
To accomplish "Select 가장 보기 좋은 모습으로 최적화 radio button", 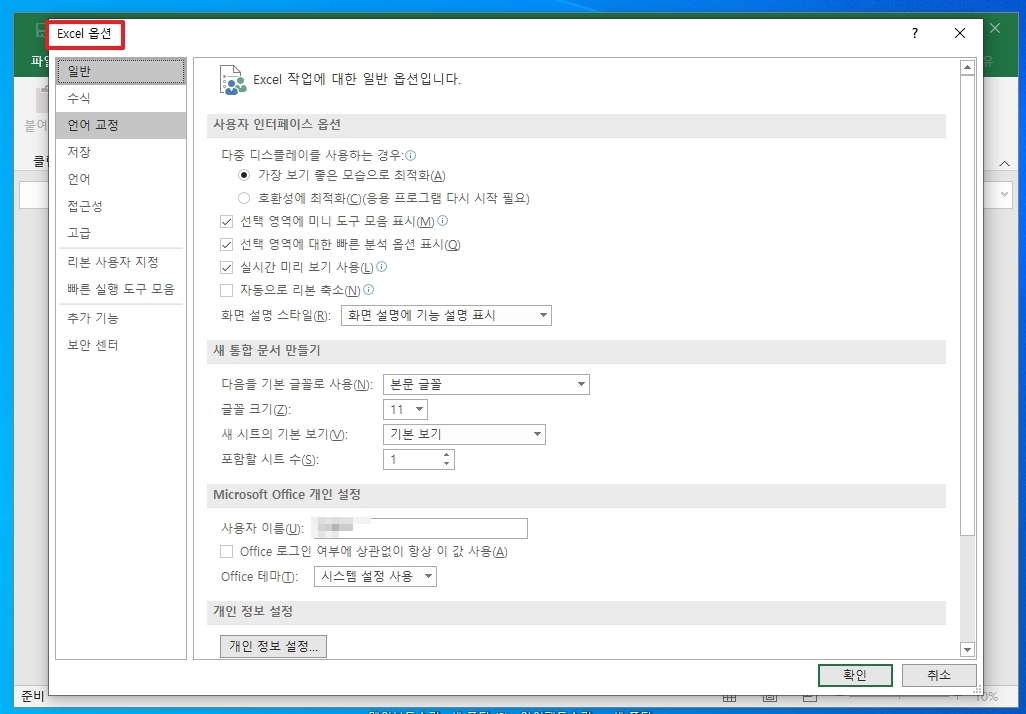I will (244, 175).
